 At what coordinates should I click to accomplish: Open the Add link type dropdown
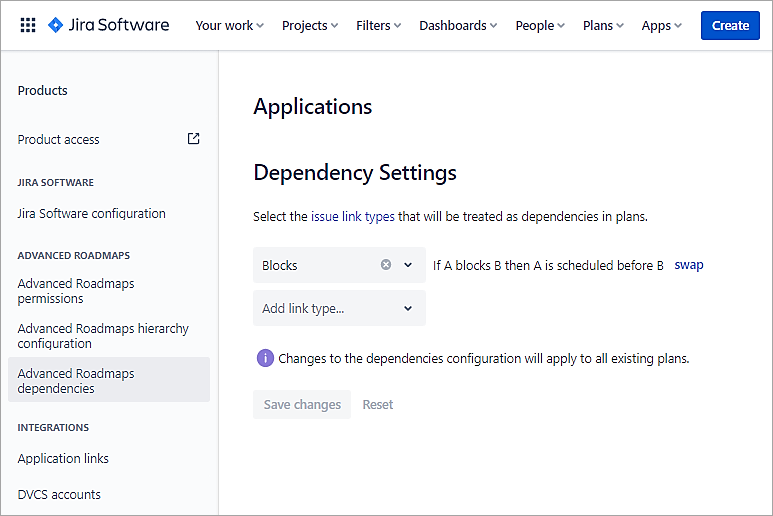[339, 308]
